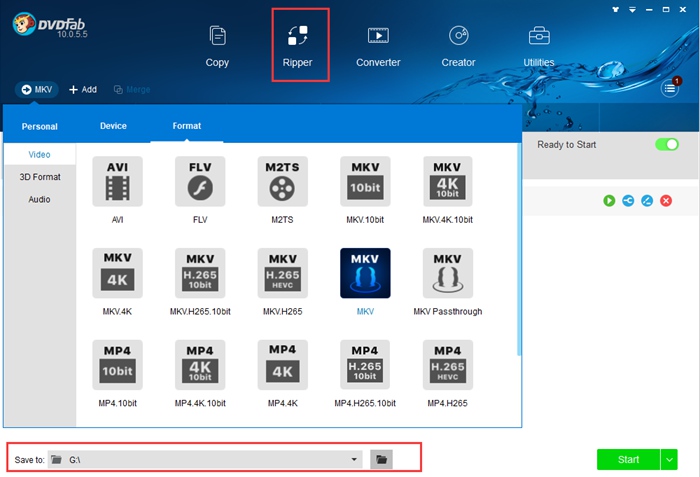This screenshot has height=477, width=700.
Task: Switch to the Device tab
Action: (x=113, y=126)
